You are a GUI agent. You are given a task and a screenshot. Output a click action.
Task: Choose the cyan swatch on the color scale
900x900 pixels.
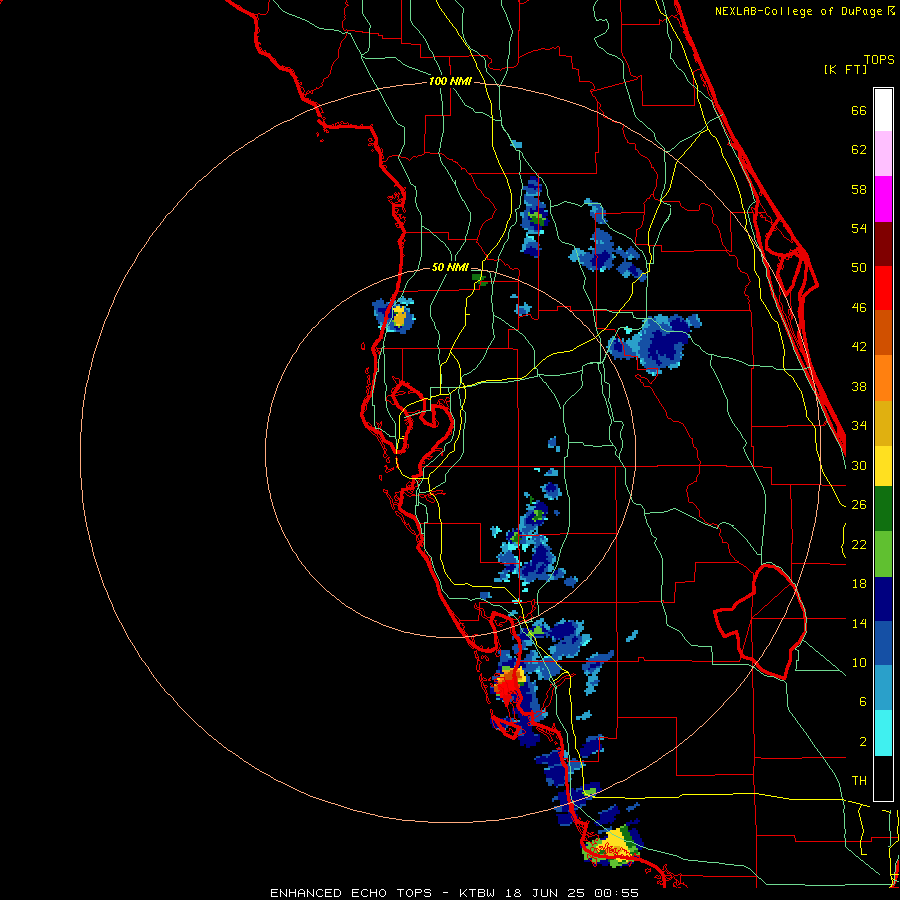coord(883,733)
